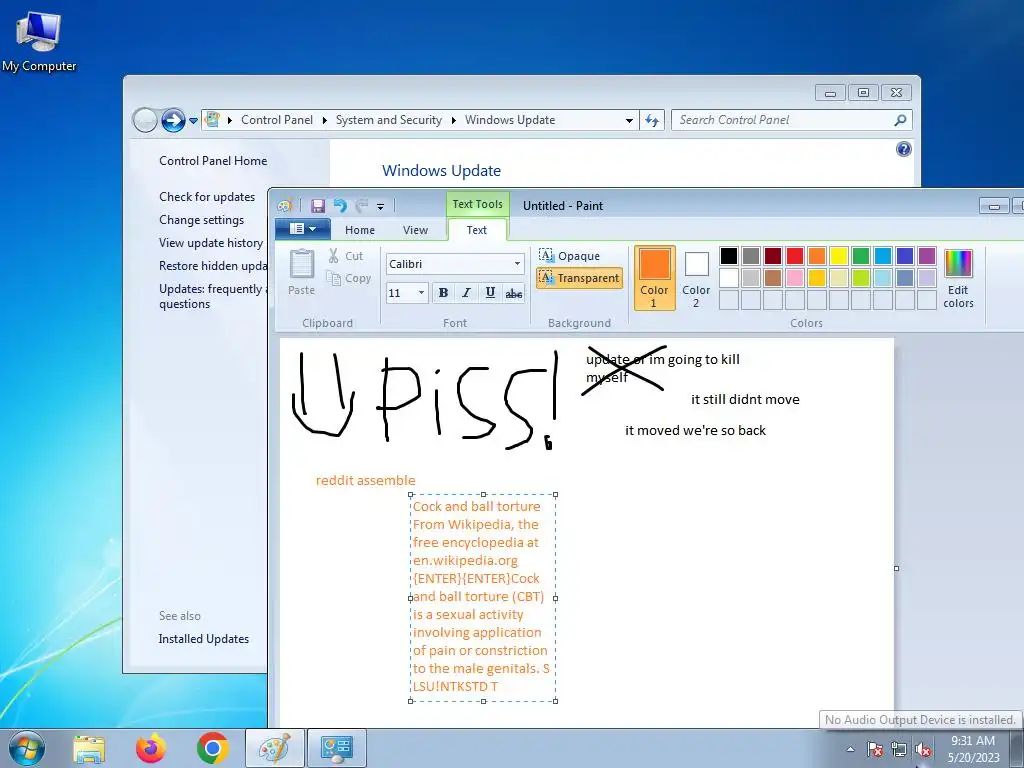This screenshot has width=1024, height=768.
Task: Toggle Bold text formatting
Action: pos(443,293)
